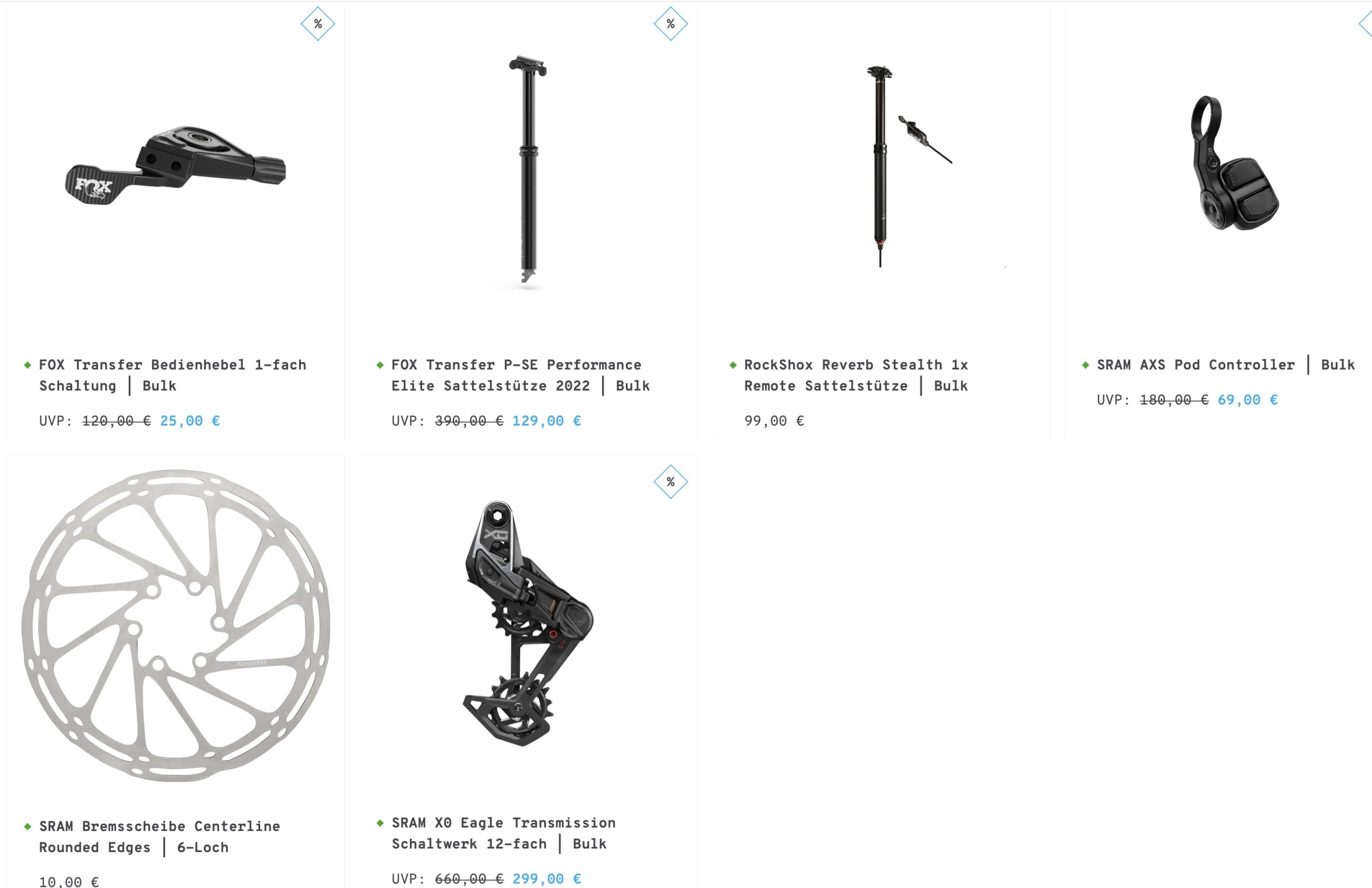Click green stock dot beside SRAM AXS Pod Controller
The height and width of the screenshot is (888, 1372).
coord(1085,365)
